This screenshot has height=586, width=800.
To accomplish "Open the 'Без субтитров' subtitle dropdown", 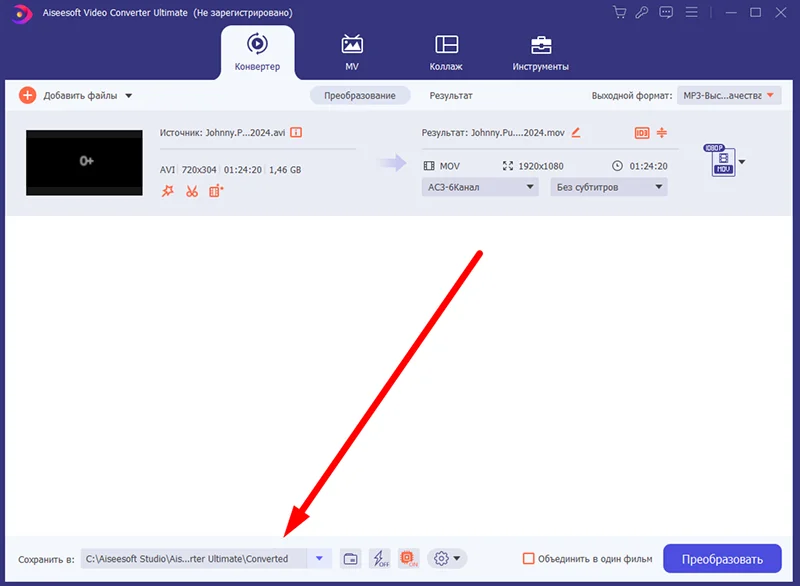I will [x=609, y=187].
